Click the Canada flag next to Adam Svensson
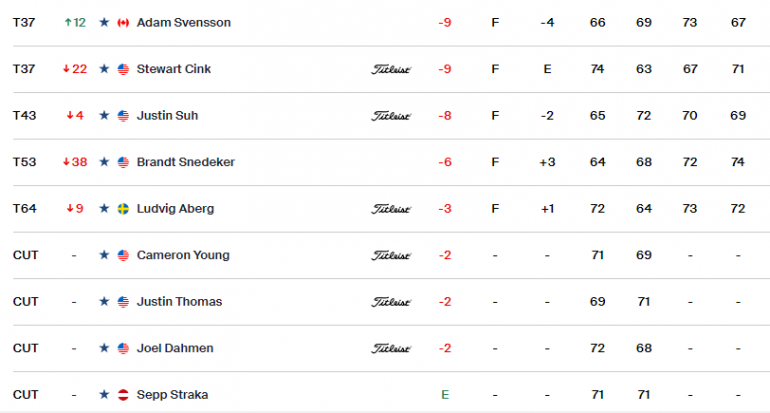This screenshot has width=770, height=413. coord(123,23)
